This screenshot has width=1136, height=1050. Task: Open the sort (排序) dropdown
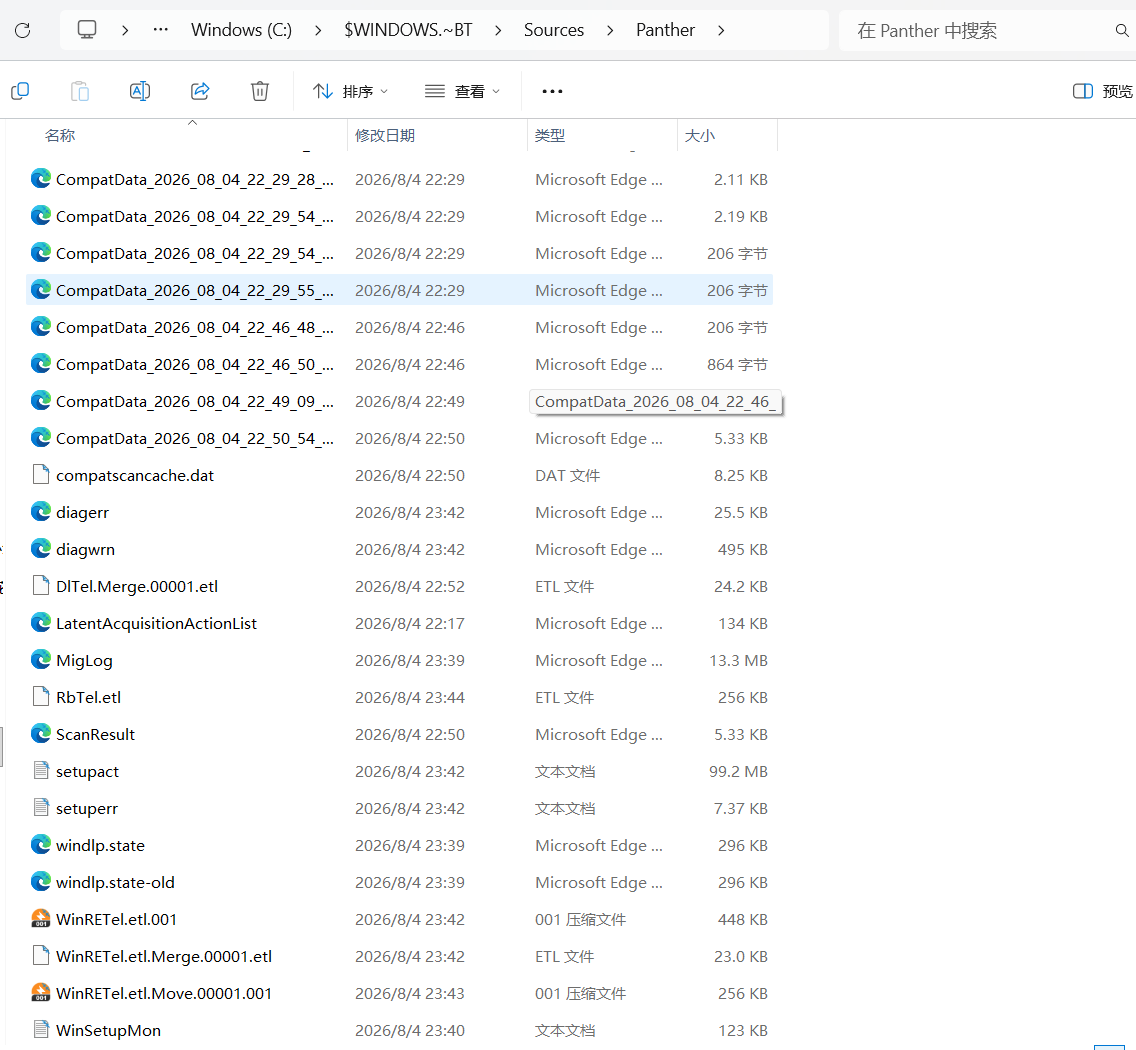coord(351,91)
